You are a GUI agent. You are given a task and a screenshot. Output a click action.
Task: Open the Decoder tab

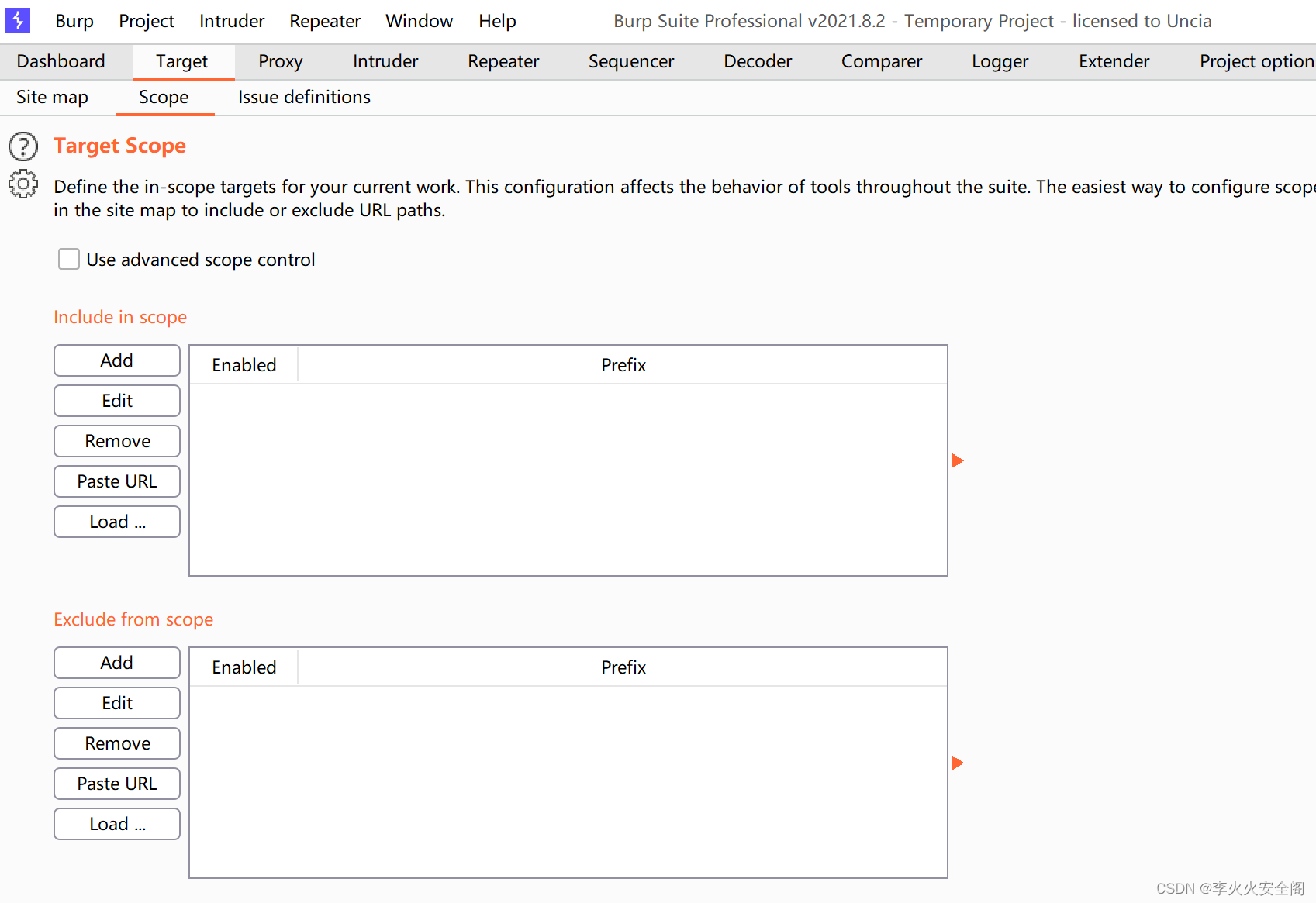pos(758,61)
